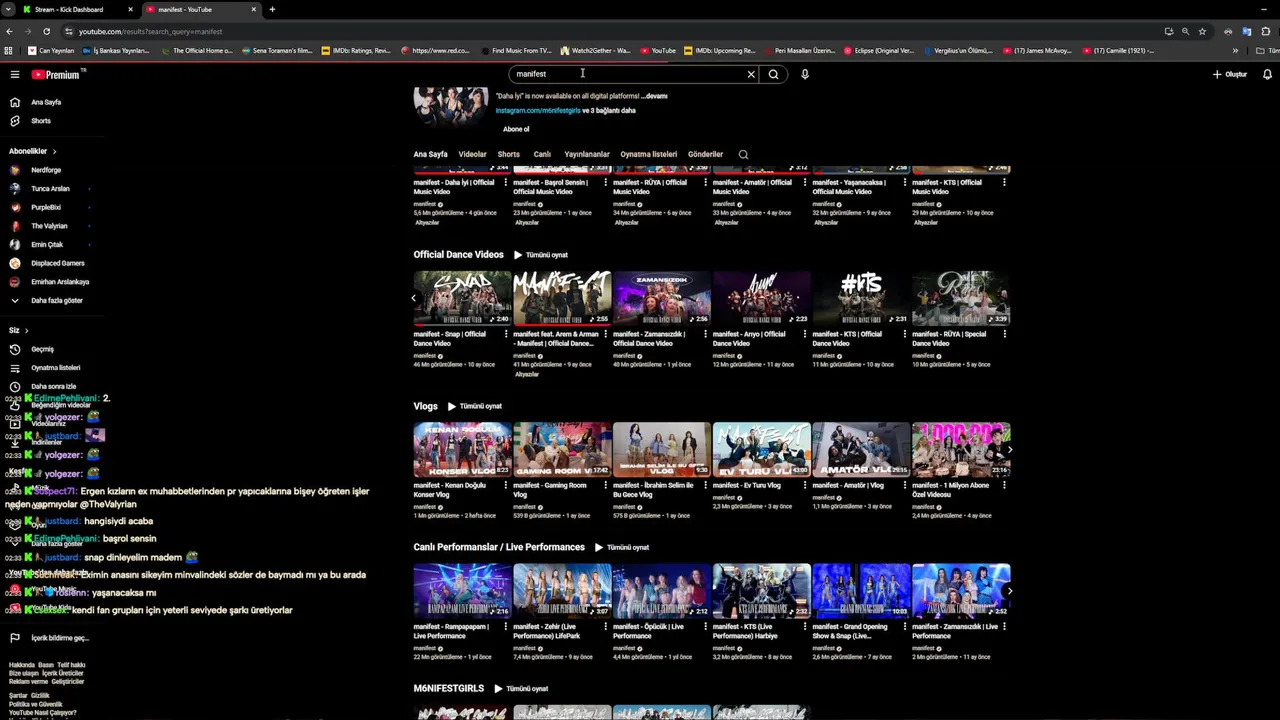1280x720 pixels.
Task: Clear the search box with X
Action: click(751, 74)
